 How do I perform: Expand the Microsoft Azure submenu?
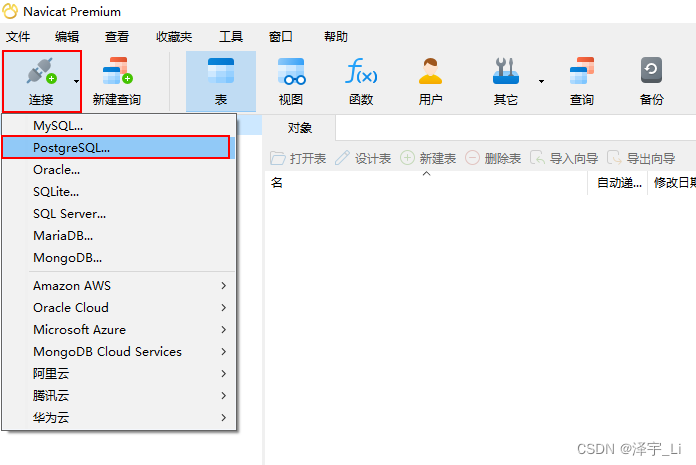pos(119,330)
